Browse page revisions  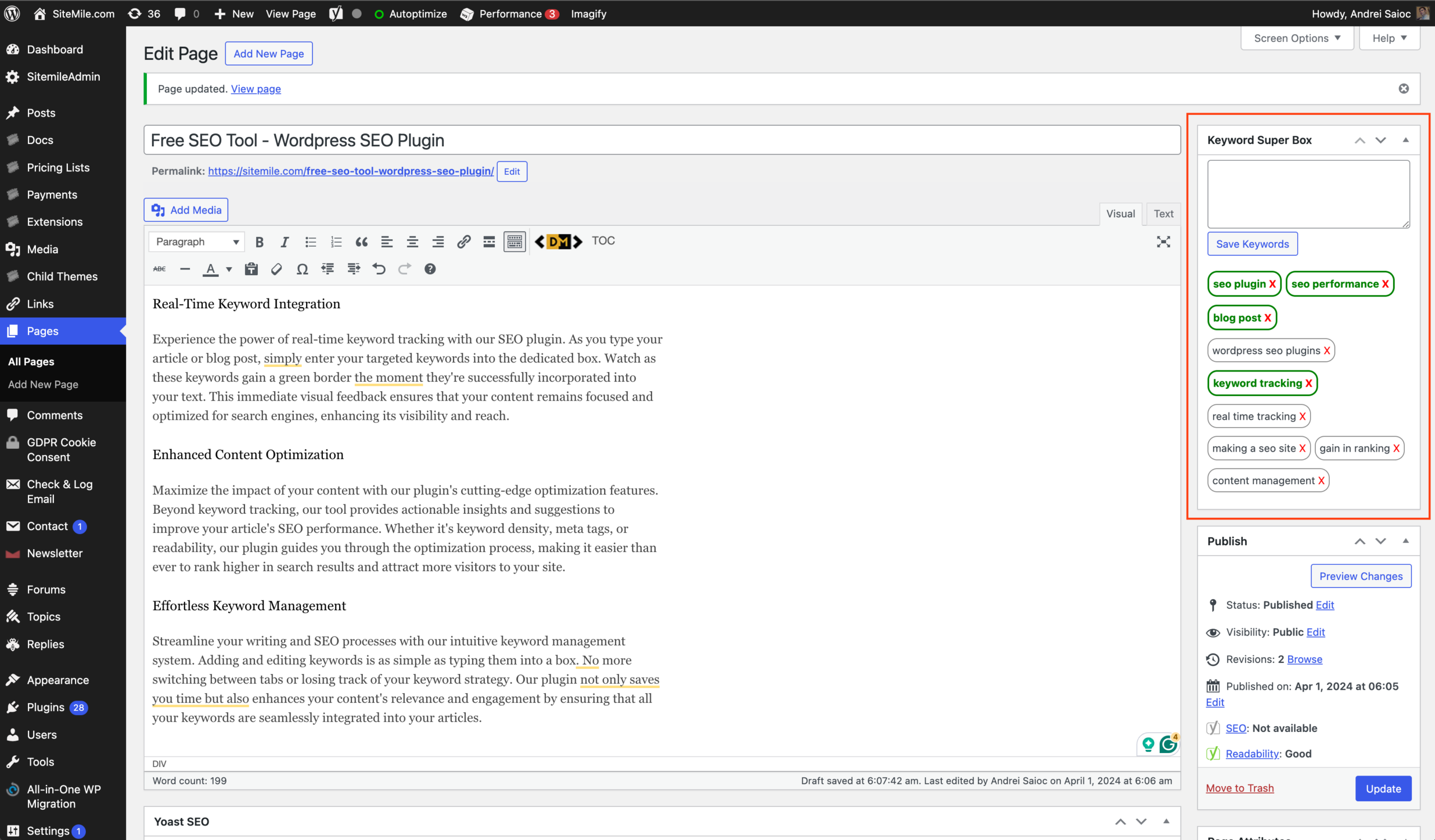click(1304, 659)
